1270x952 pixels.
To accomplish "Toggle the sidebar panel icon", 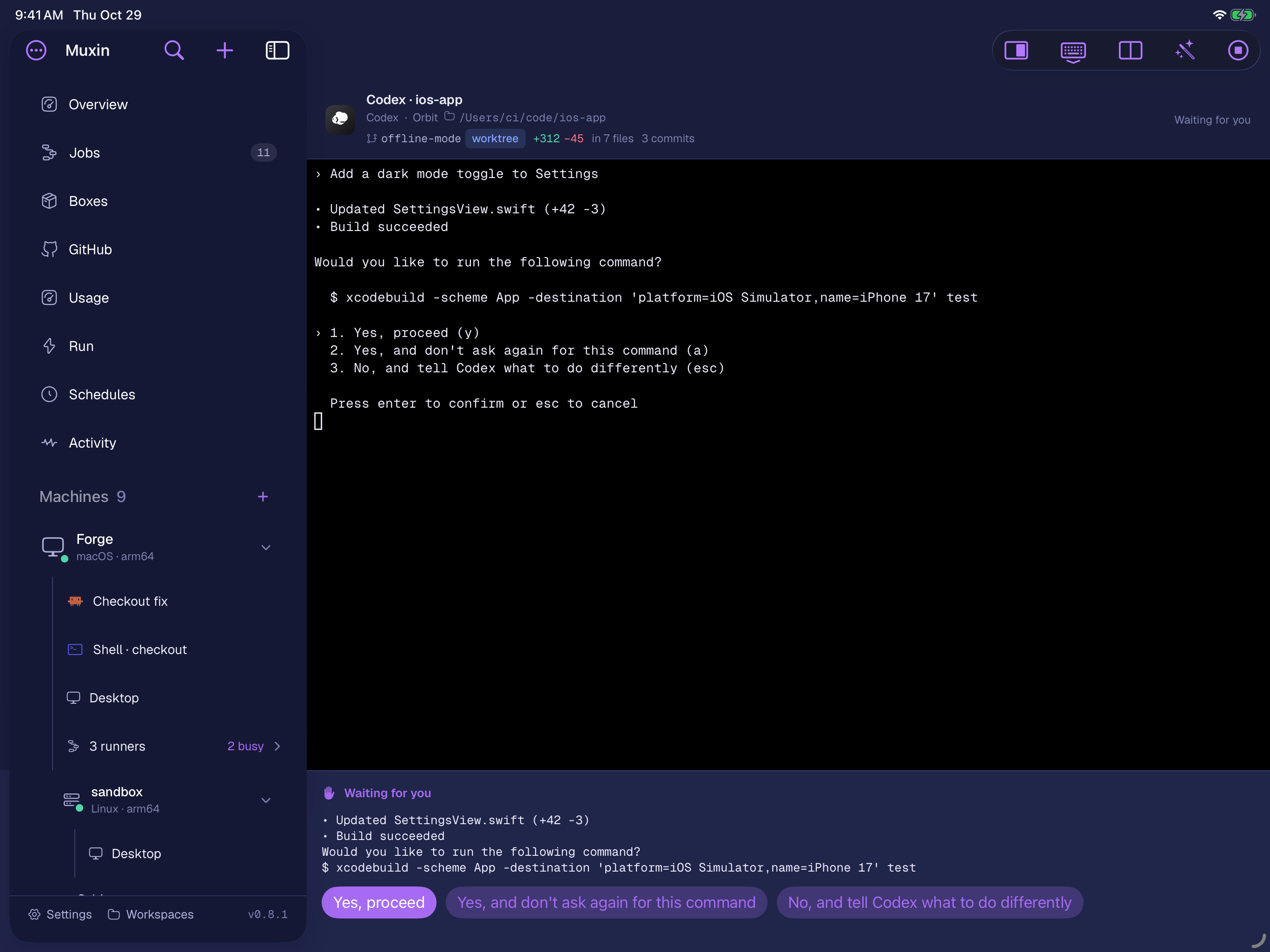I will click(x=278, y=51).
